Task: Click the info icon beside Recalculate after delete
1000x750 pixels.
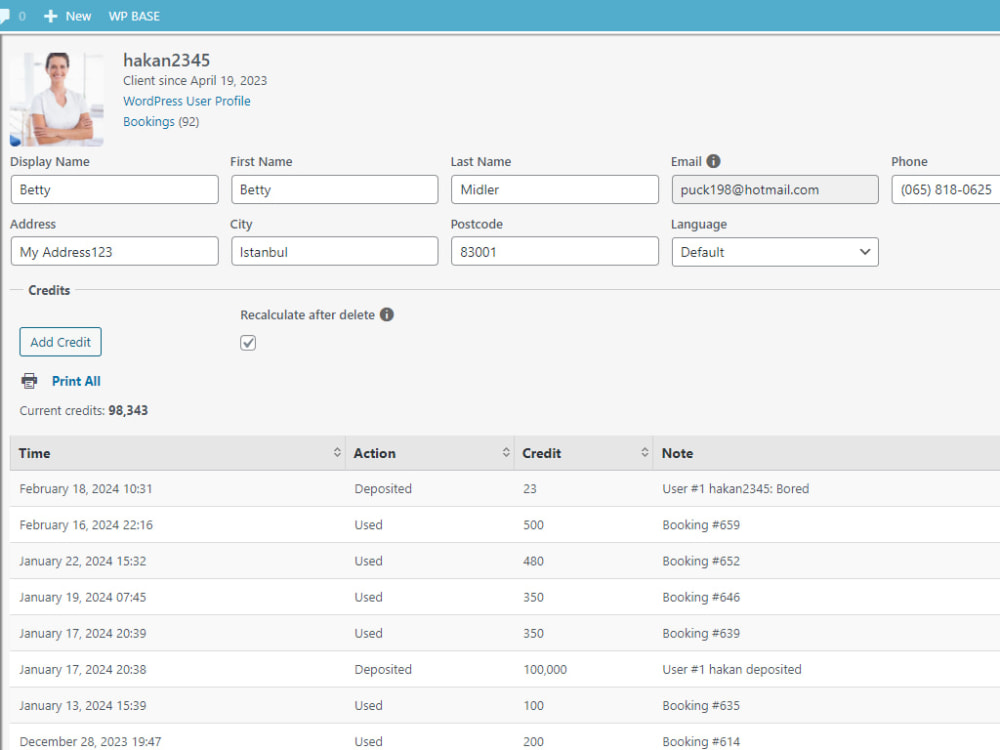Action: [386, 314]
